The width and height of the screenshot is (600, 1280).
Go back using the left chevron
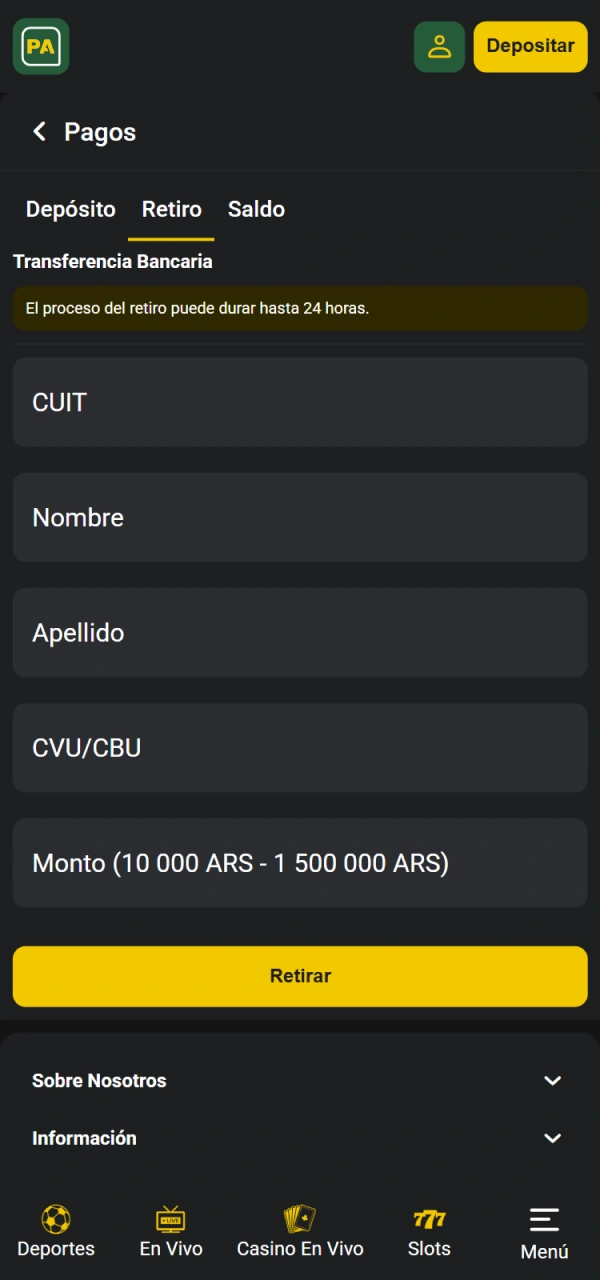pyautogui.click(x=38, y=131)
